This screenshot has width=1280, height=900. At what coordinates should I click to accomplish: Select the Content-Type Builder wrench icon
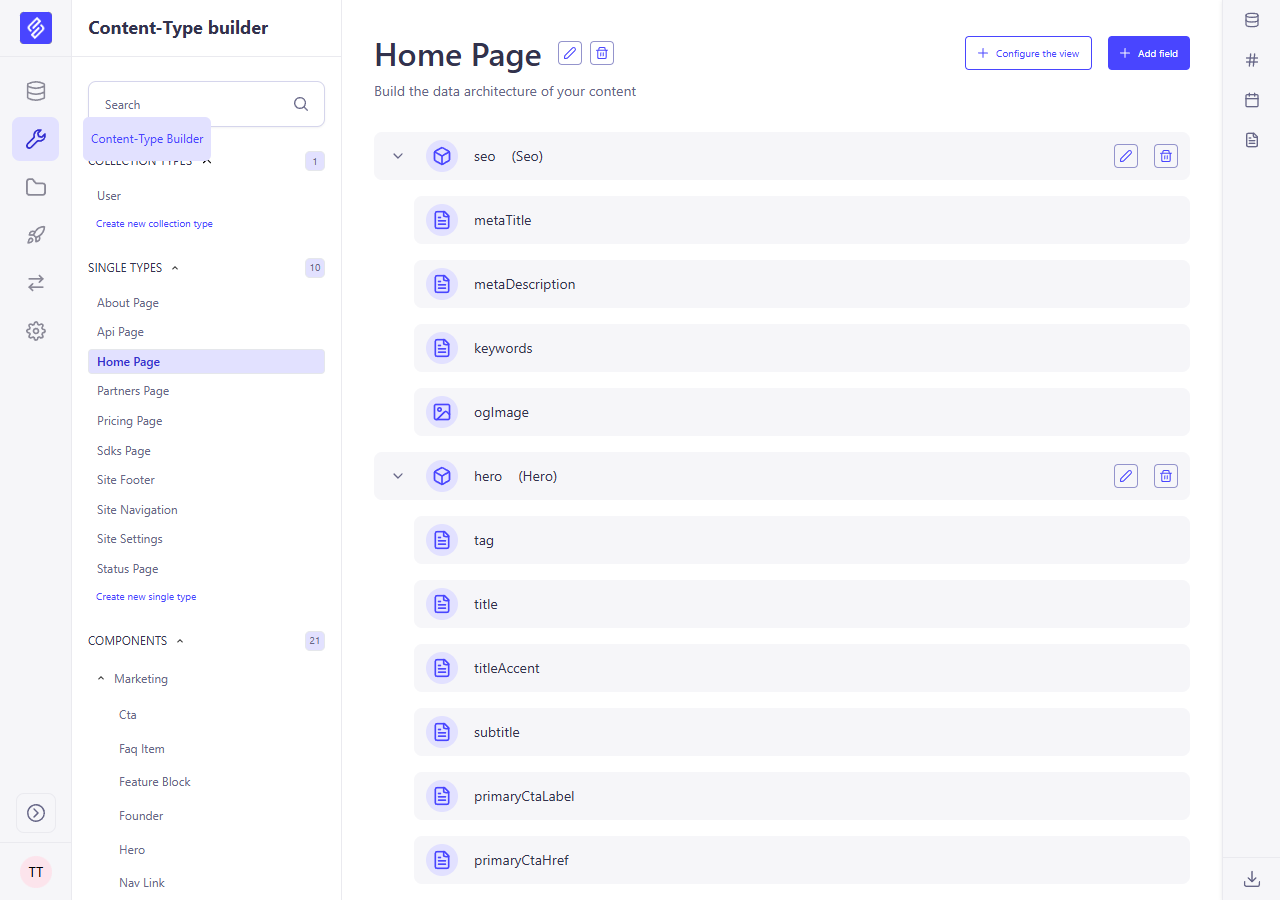(36, 139)
